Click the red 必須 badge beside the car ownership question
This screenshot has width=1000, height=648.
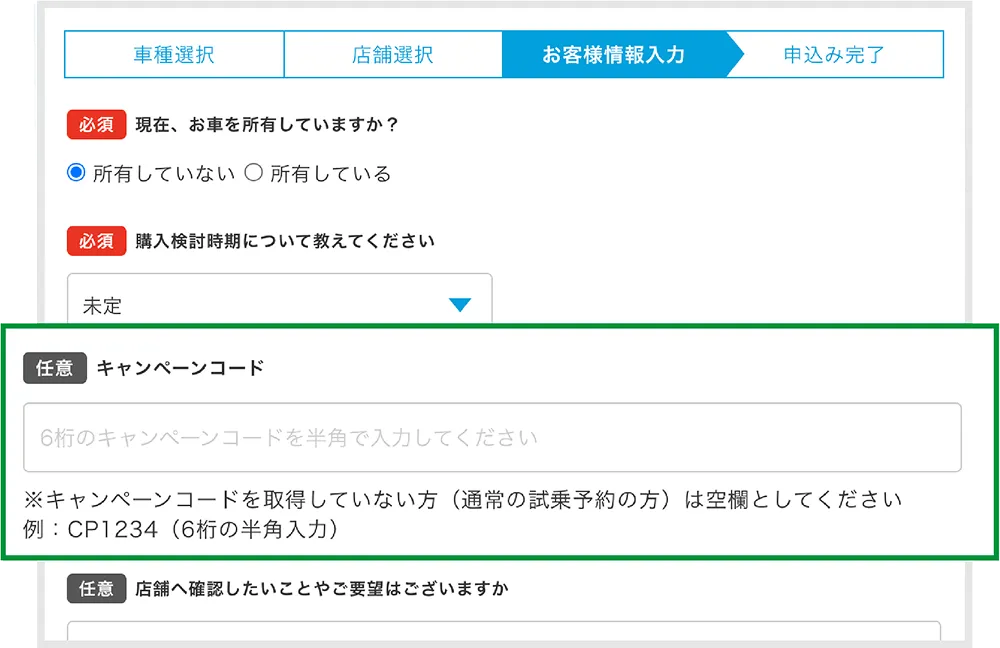coord(96,124)
